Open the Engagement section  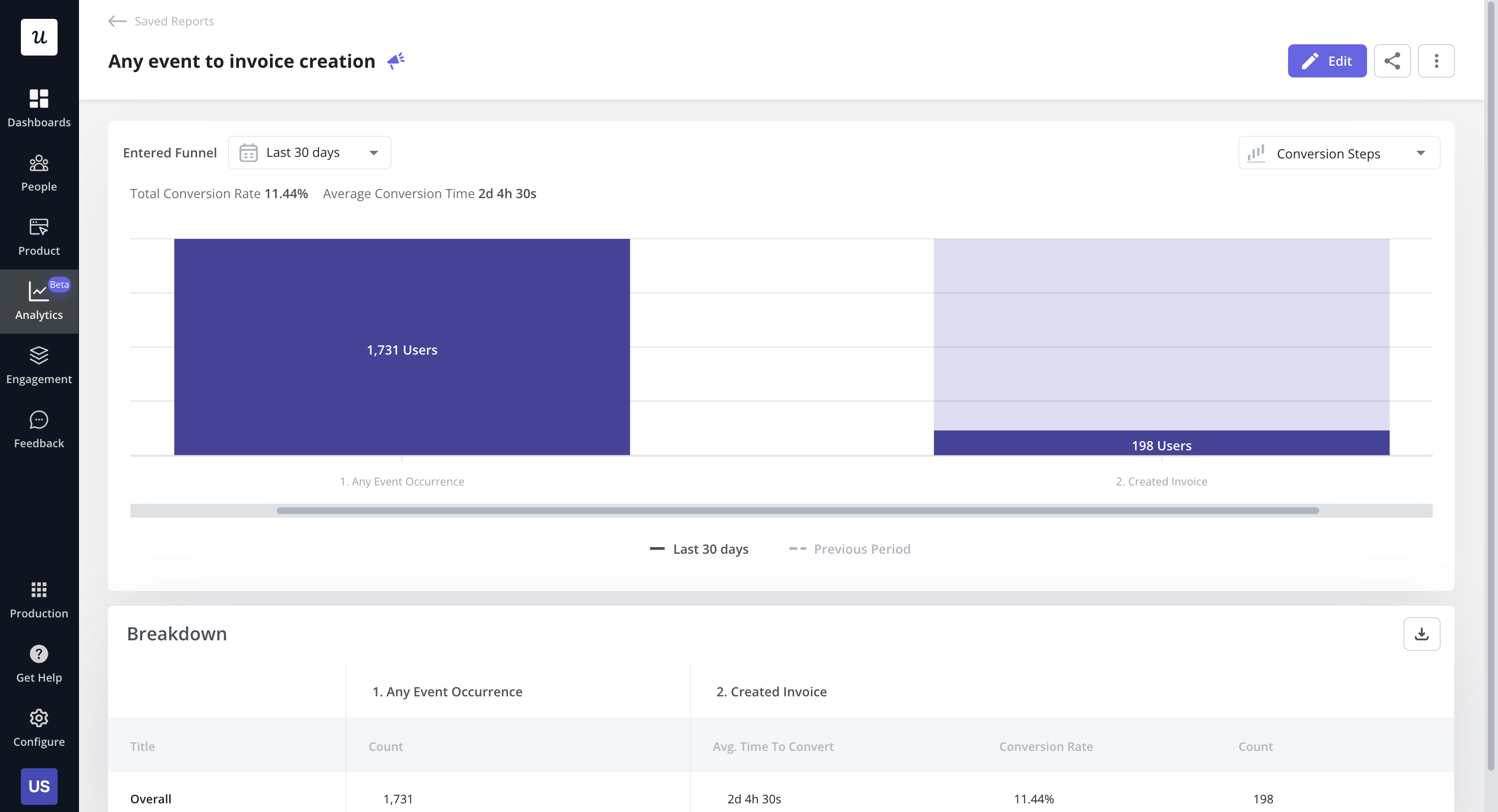pos(38,365)
